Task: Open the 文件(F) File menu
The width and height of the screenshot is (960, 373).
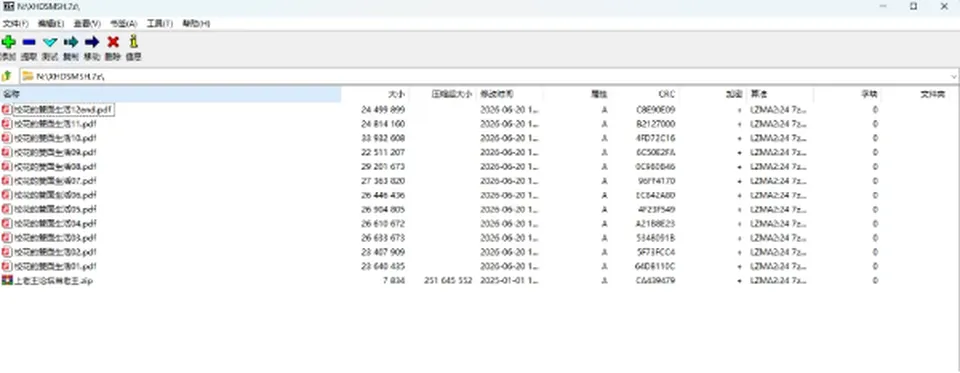Action: coord(15,23)
